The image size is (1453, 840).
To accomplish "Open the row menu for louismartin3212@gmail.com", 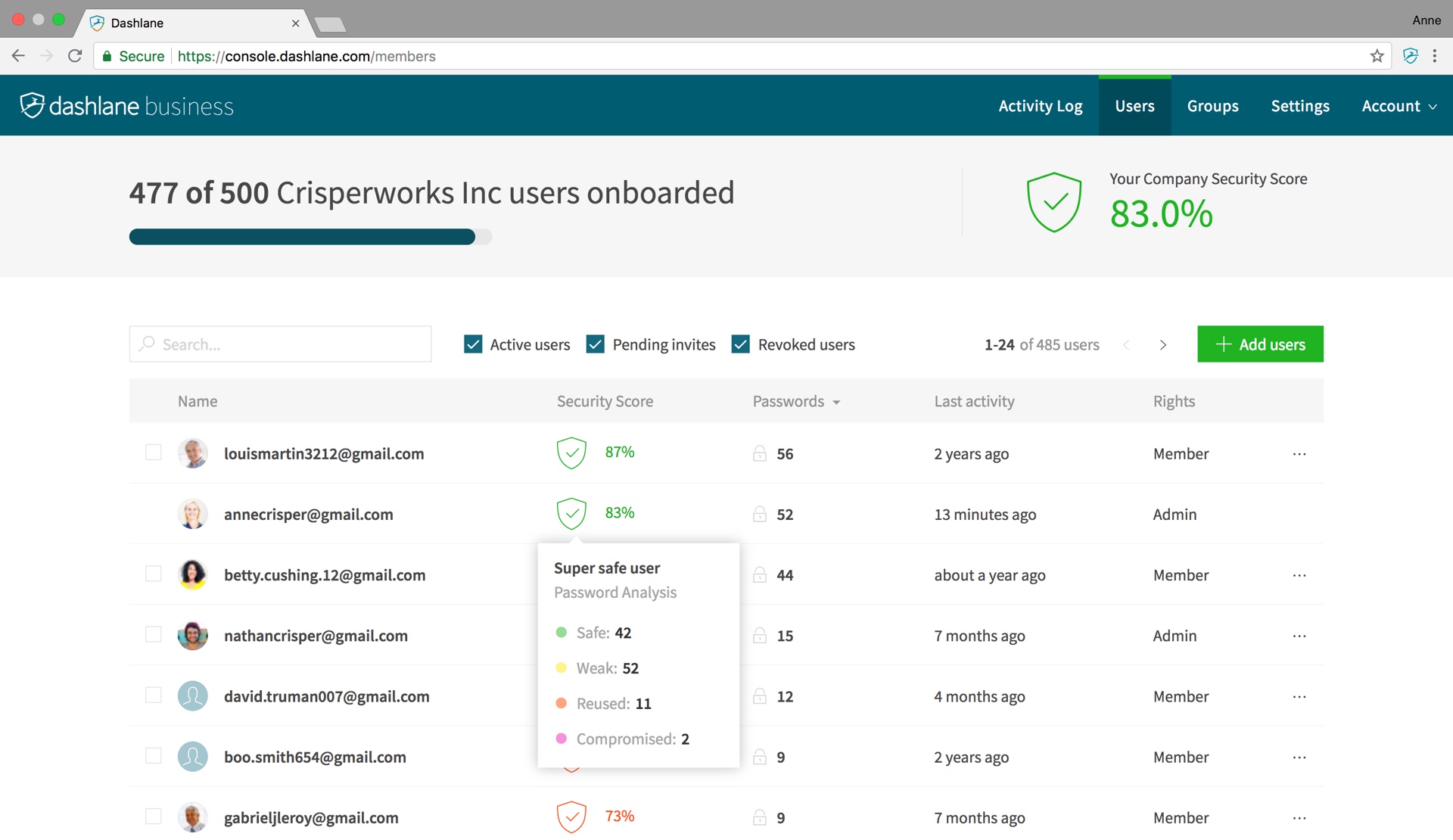I will click(1299, 454).
